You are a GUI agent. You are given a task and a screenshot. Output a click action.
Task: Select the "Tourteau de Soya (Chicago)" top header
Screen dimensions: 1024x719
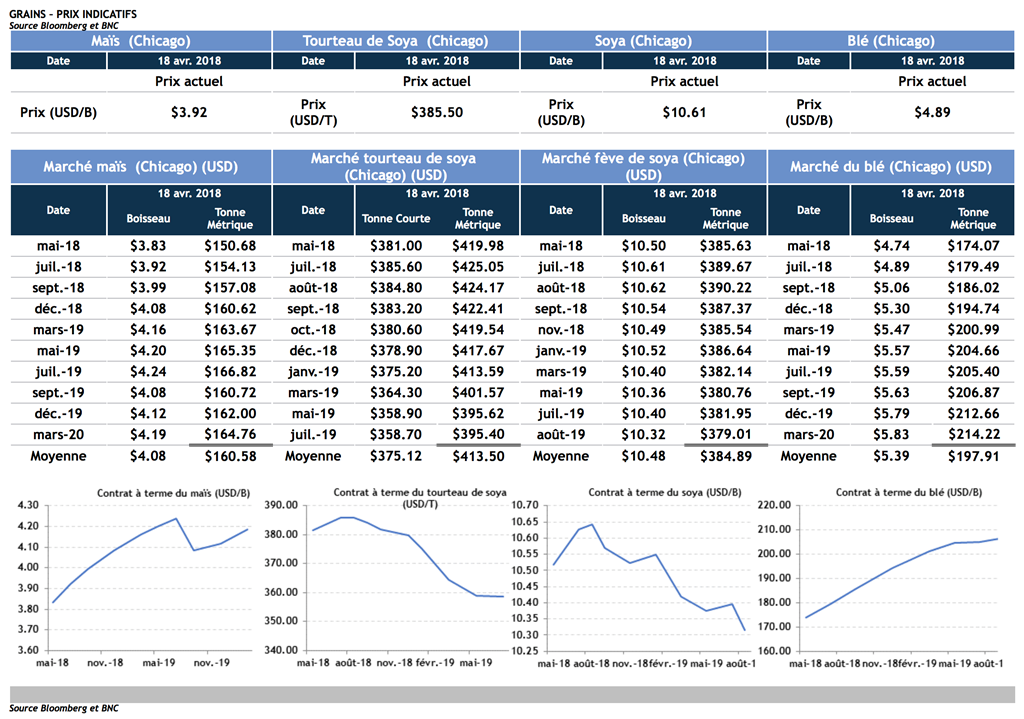coord(395,41)
